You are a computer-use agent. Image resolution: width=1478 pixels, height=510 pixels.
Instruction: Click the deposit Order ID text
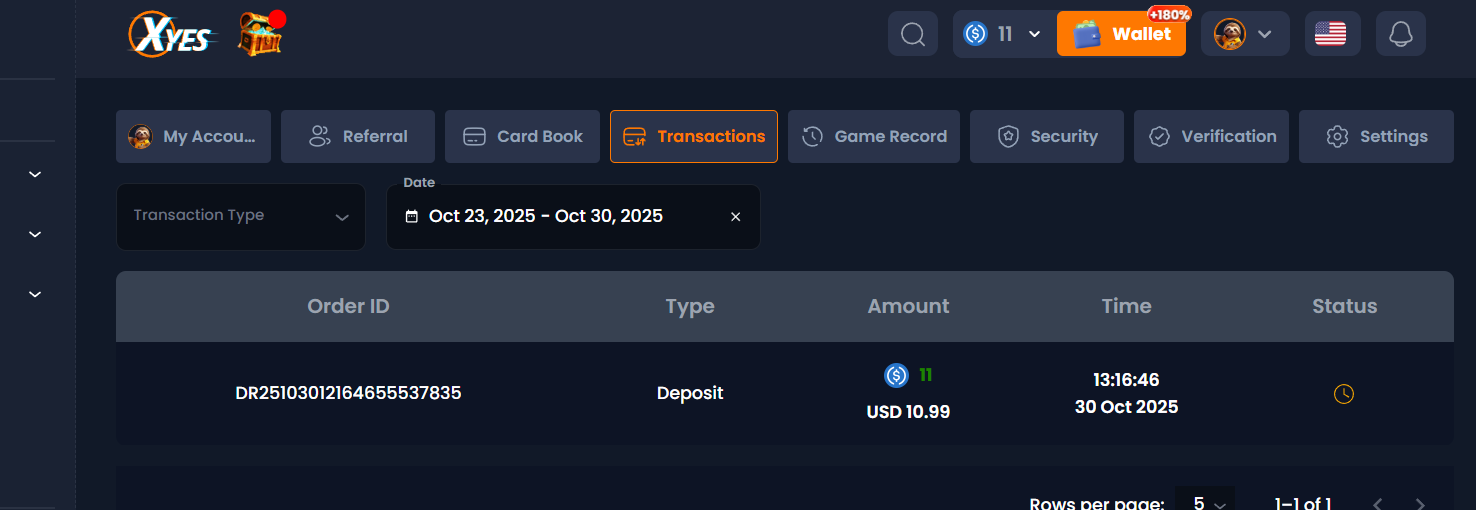[x=348, y=393]
